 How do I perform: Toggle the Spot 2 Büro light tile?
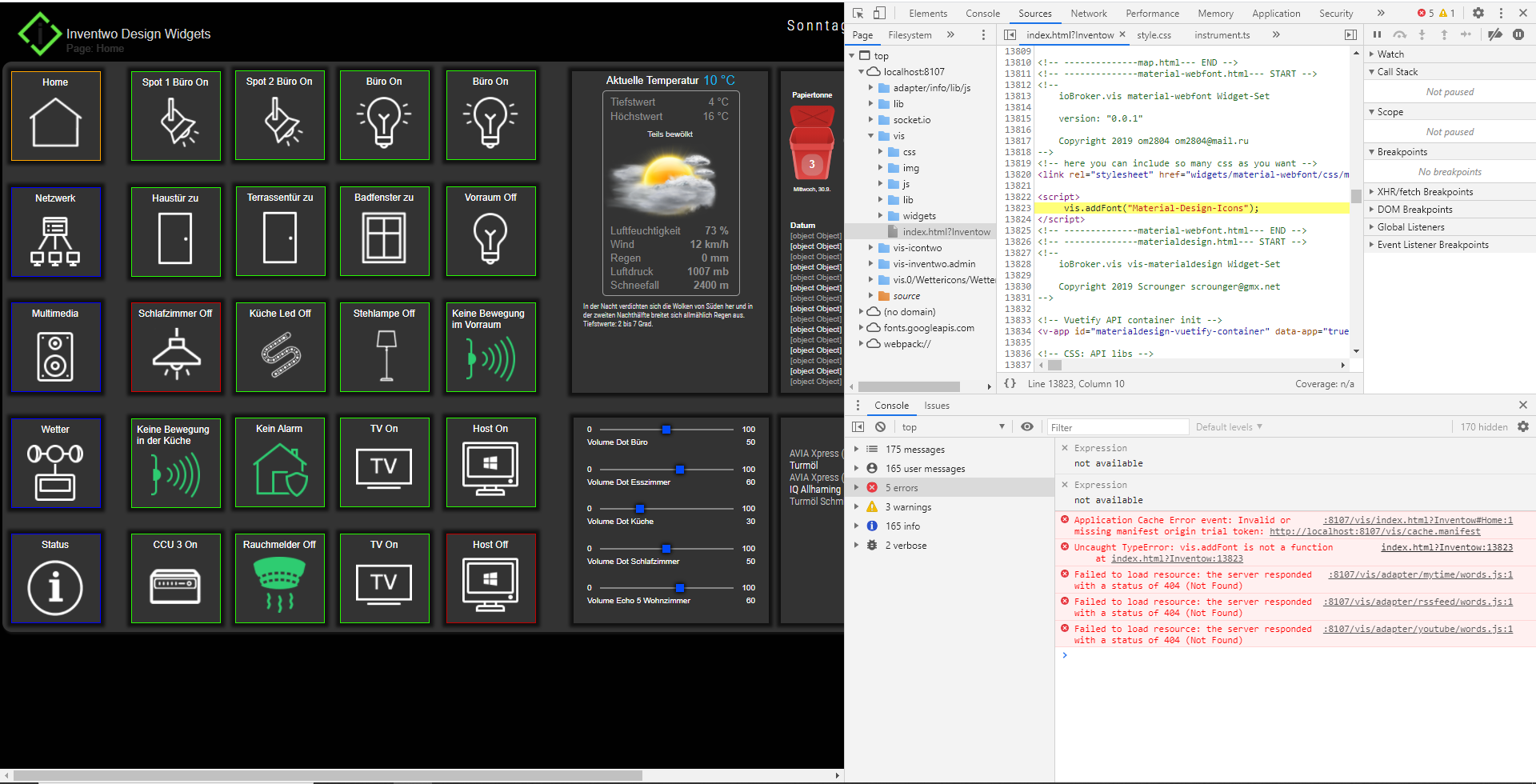[280, 116]
